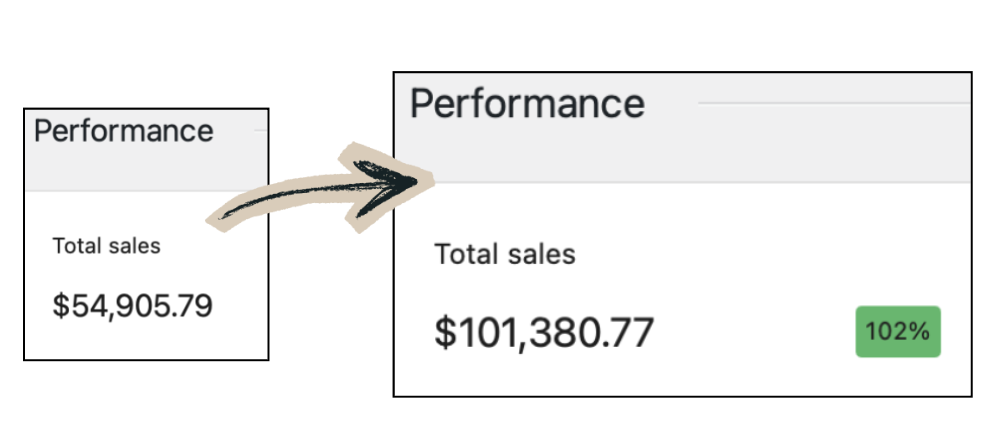The width and height of the screenshot is (1002, 432).
Task: Select the large Performance heading on right
Action: point(527,103)
